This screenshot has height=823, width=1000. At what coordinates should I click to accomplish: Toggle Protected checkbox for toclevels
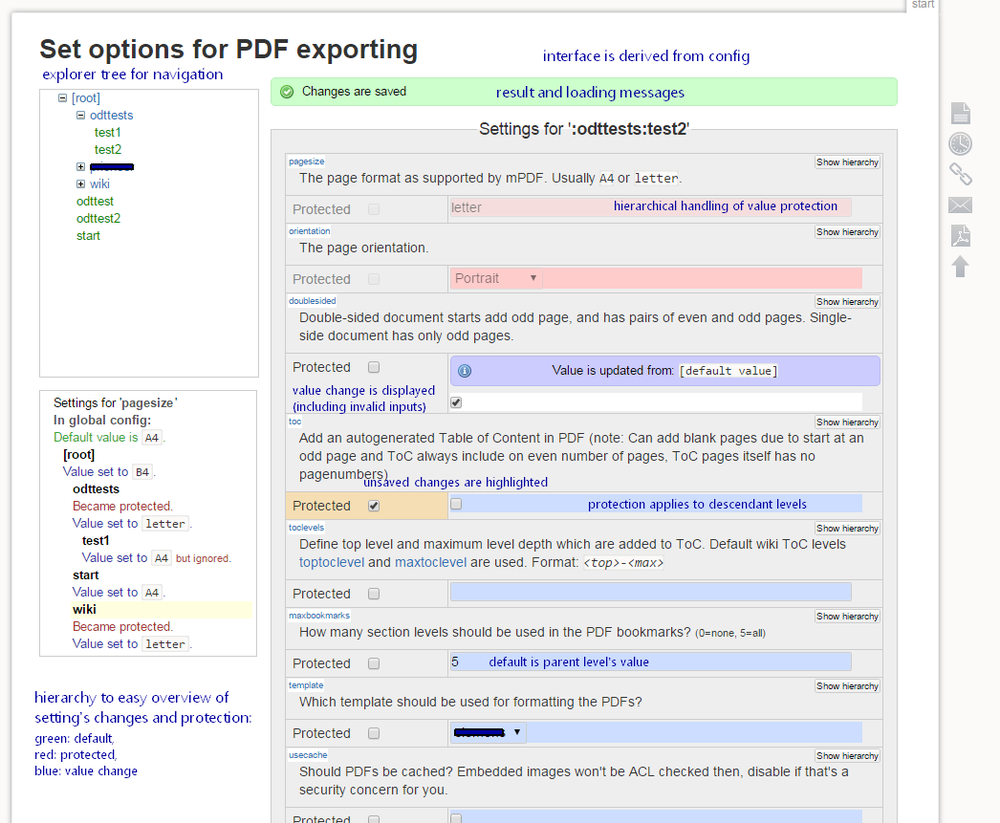[x=374, y=593]
